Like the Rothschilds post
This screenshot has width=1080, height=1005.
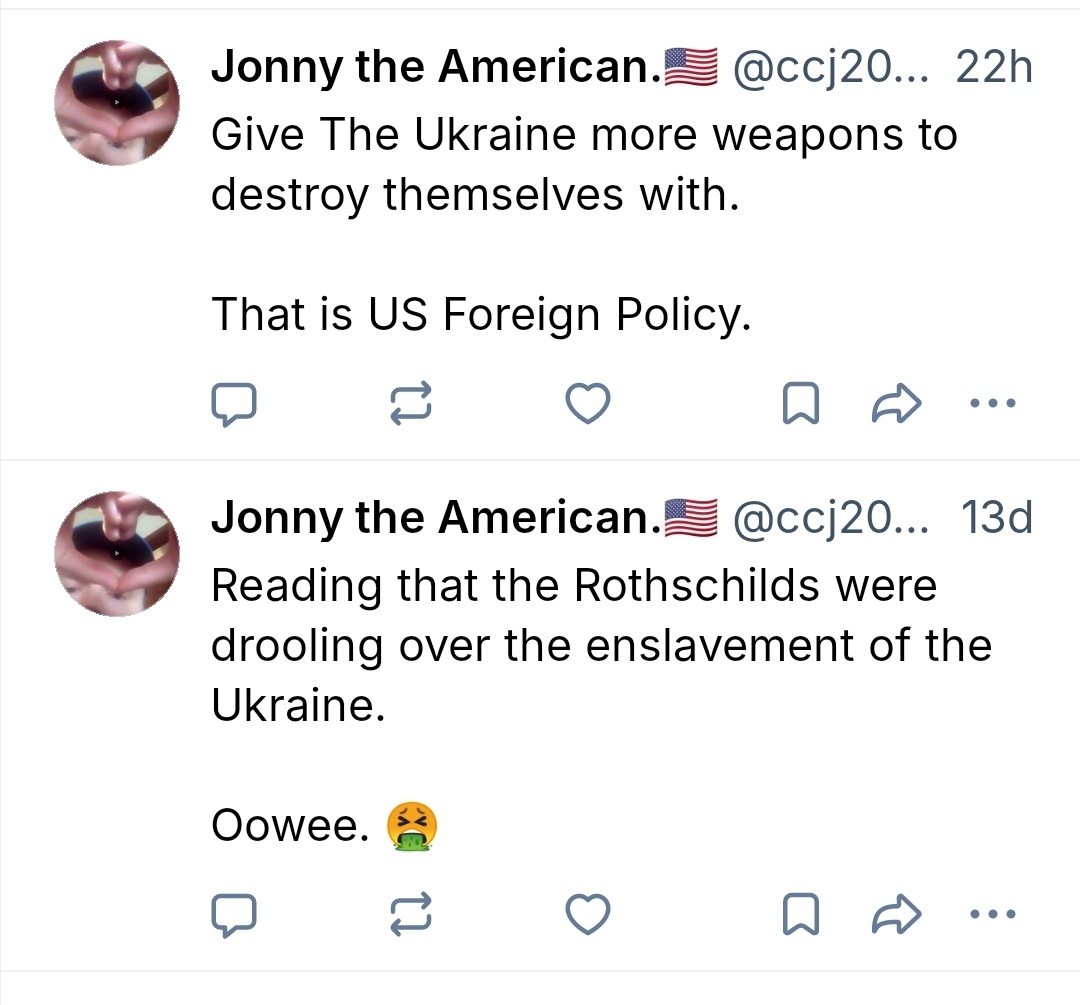pos(587,914)
